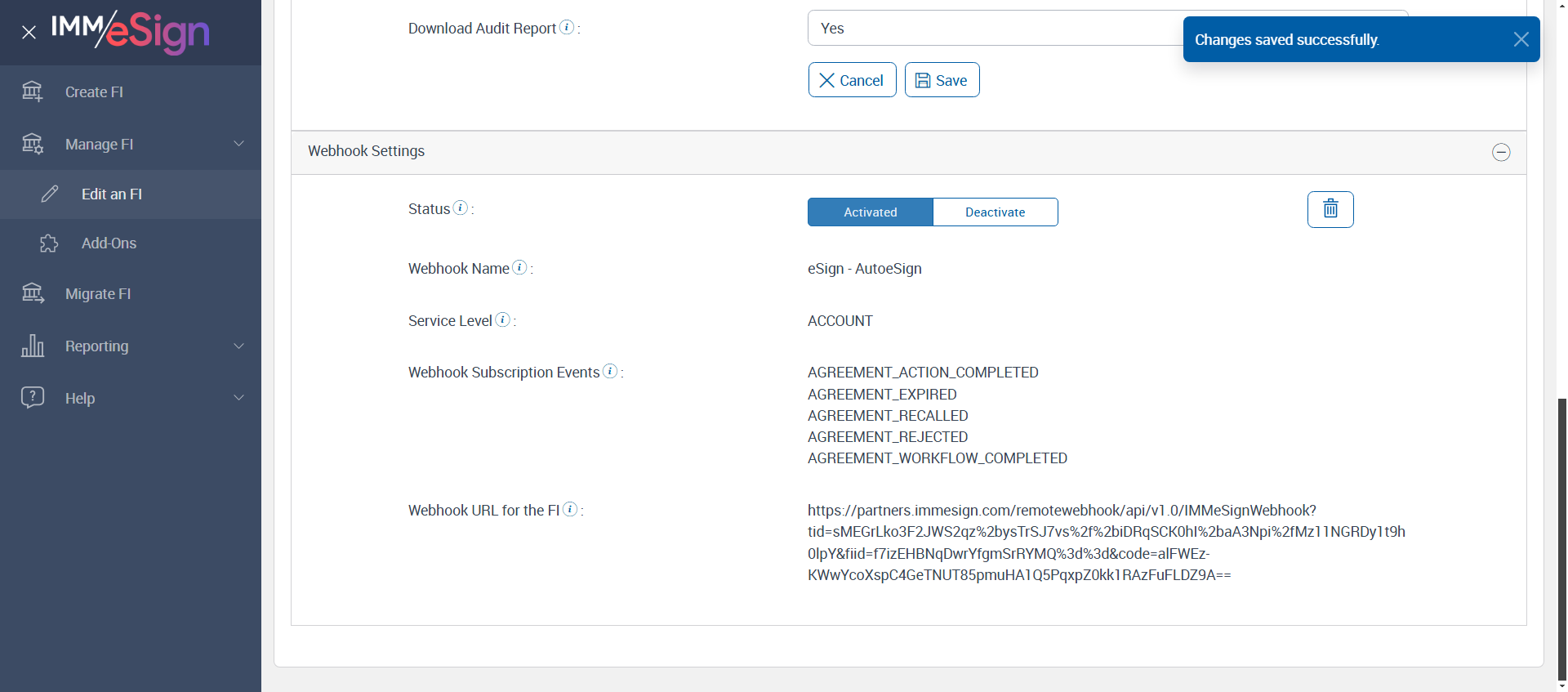Click the Manage FI bank gear icon

coord(33,144)
